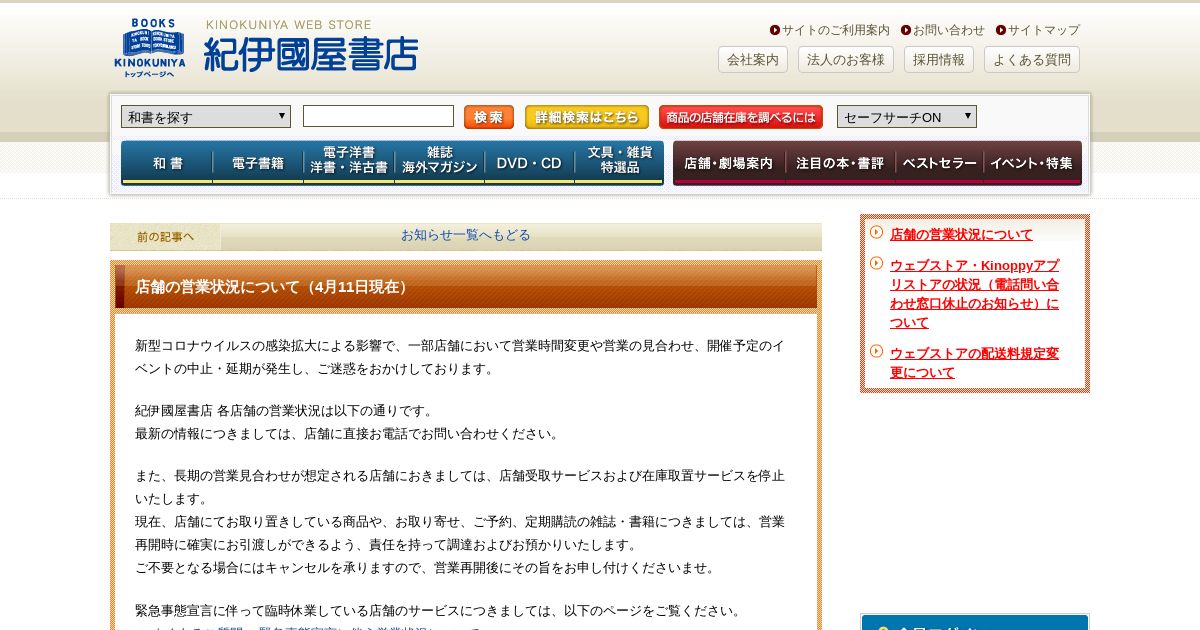Image resolution: width=1200 pixels, height=630 pixels.
Task: Select the 電子書籍 navigation tab
Action: (258, 163)
